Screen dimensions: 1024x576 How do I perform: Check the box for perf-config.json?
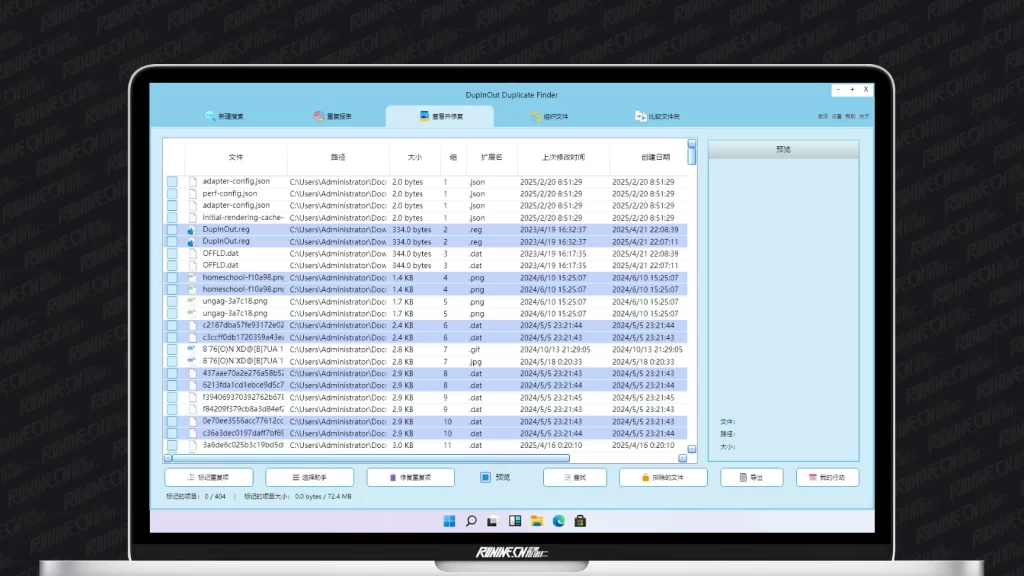172,194
